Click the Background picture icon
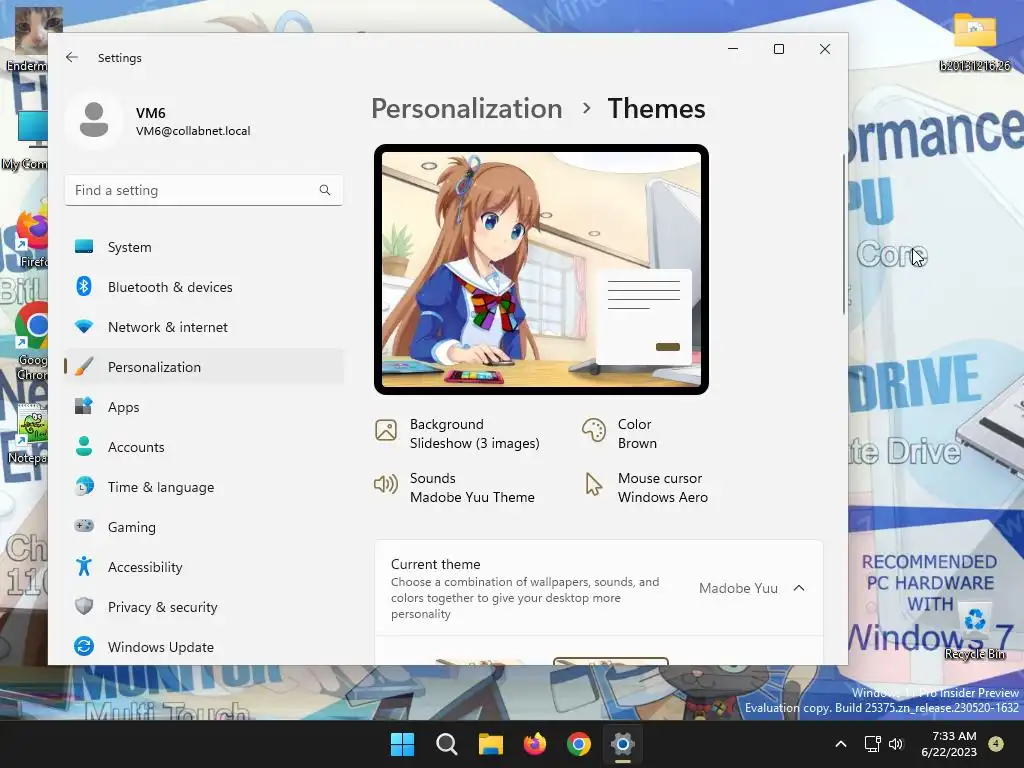The image size is (1024, 768). 386,430
